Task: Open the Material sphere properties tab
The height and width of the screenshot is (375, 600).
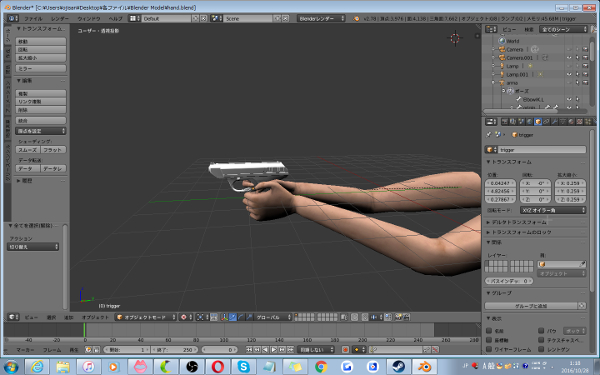Action: (x=571, y=122)
